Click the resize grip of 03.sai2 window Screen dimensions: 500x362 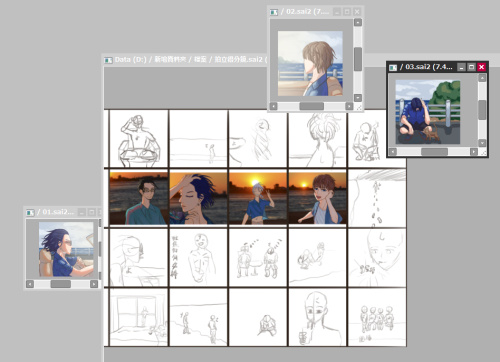pyautogui.click(x=483, y=152)
